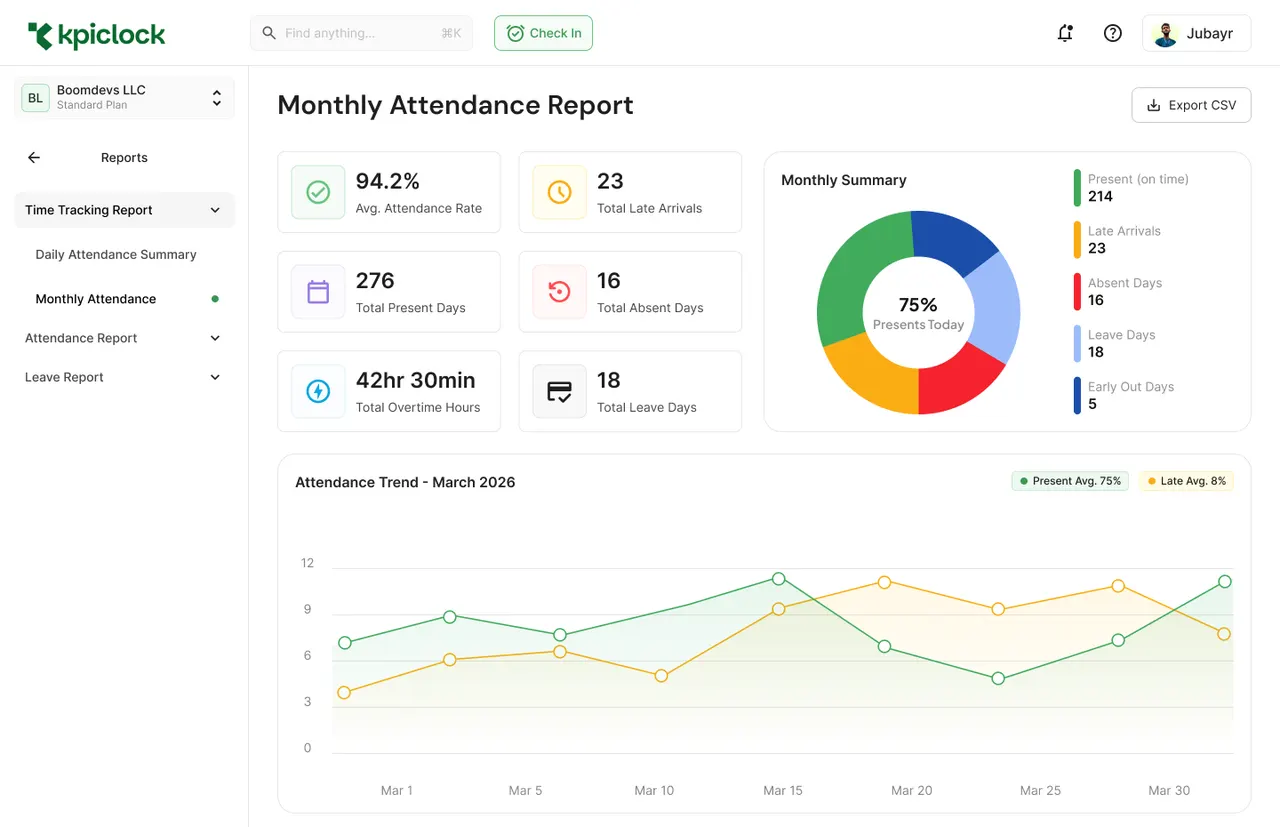Click the Total Present Days calendar icon
The width and height of the screenshot is (1280, 827).
(318, 292)
